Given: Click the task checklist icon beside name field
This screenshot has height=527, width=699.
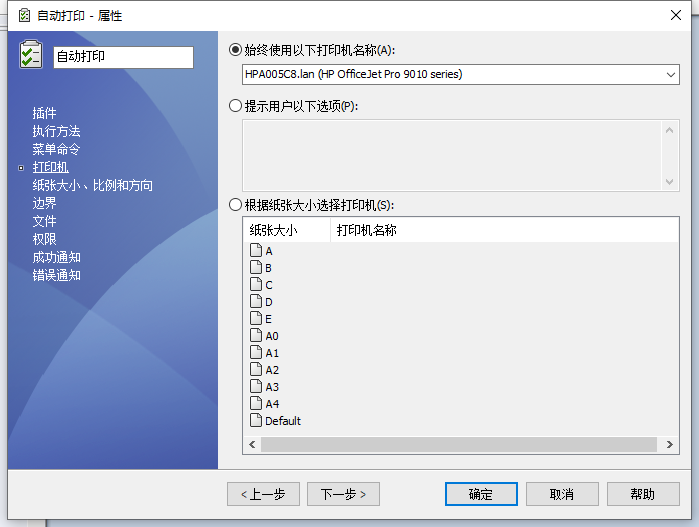Looking at the screenshot, I should [x=31, y=55].
